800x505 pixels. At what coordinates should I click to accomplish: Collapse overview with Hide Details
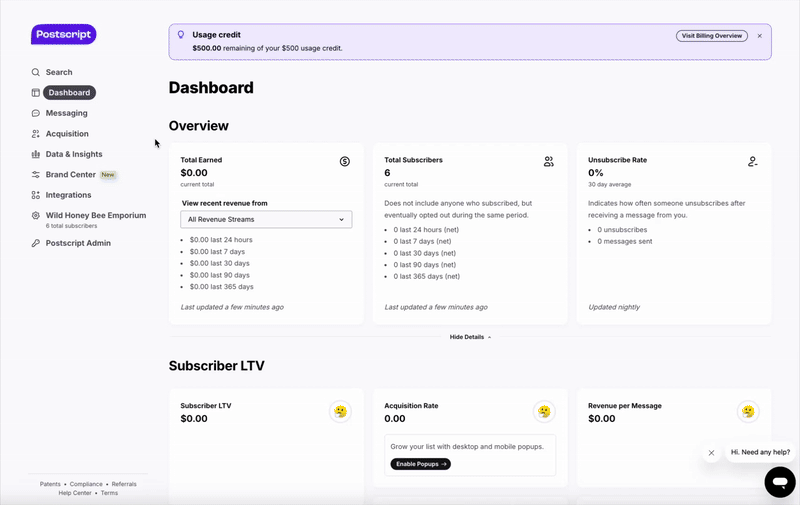point(470,337)
